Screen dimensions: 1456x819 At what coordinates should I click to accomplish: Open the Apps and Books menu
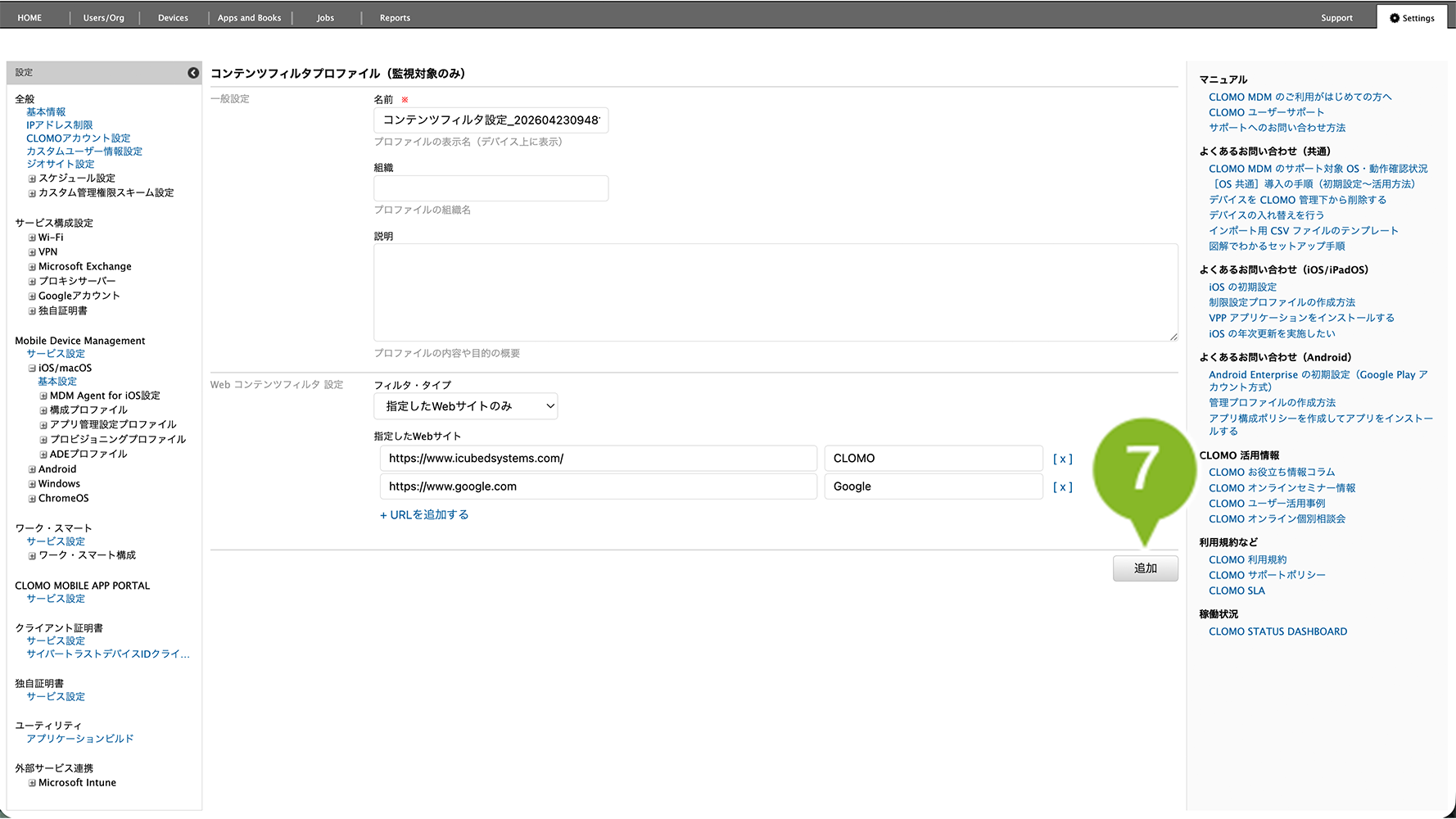coord(249,18)
